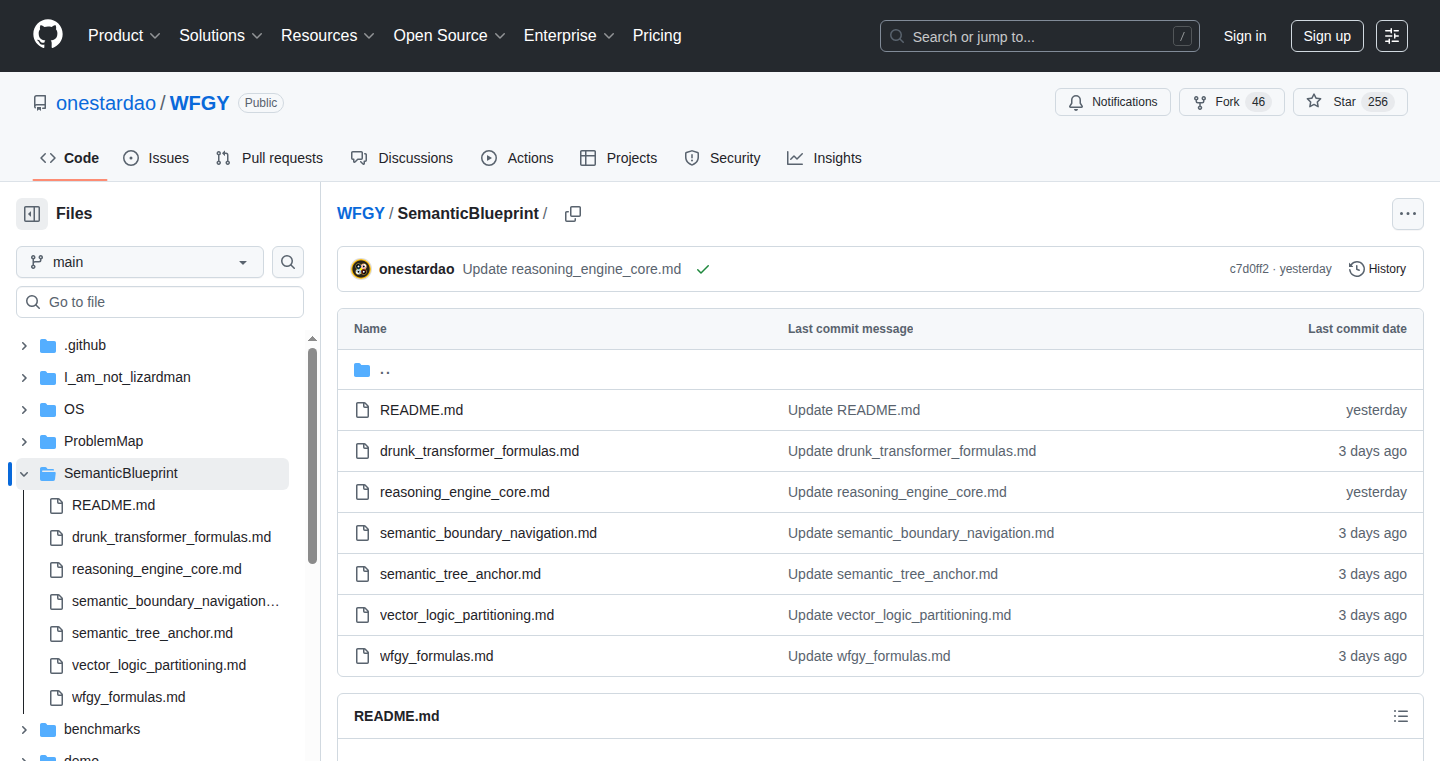Click the search files magnifier button

coord(288,262)
